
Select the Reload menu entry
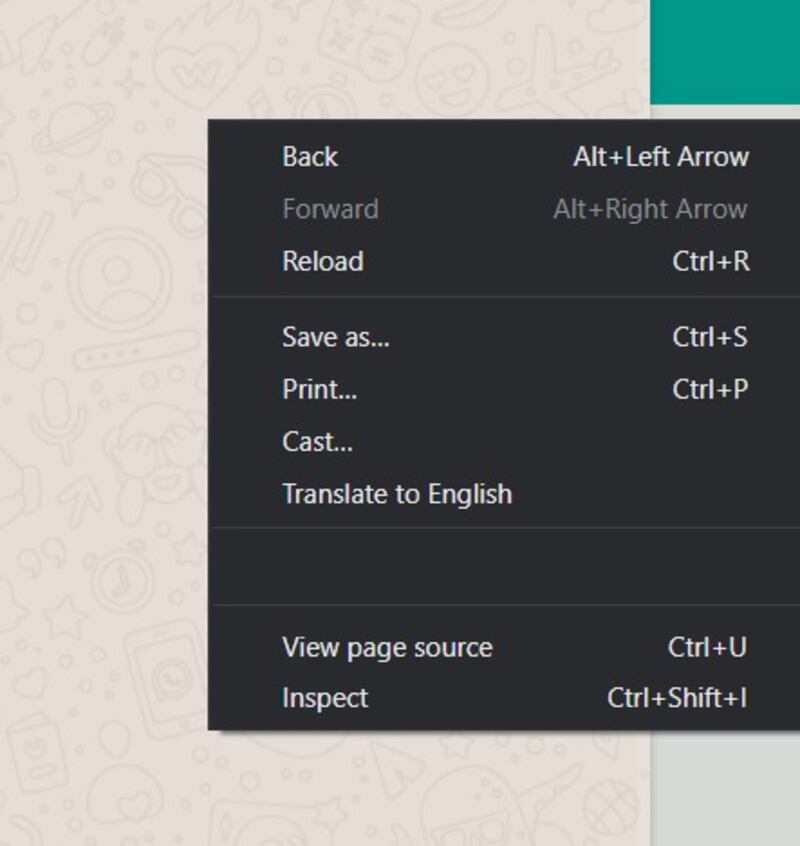tap(506, 261)
